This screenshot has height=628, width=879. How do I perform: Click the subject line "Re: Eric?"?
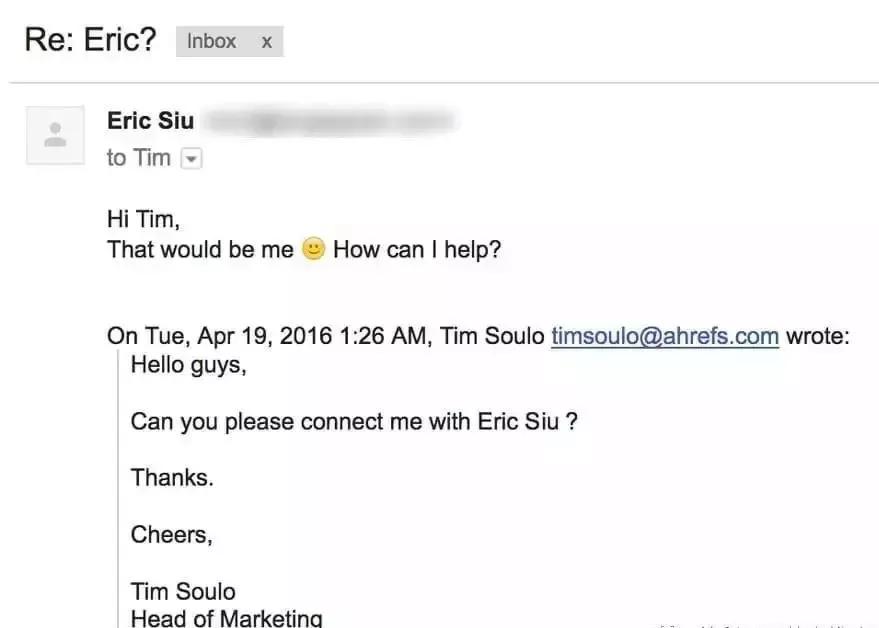(x=89, y=42)
